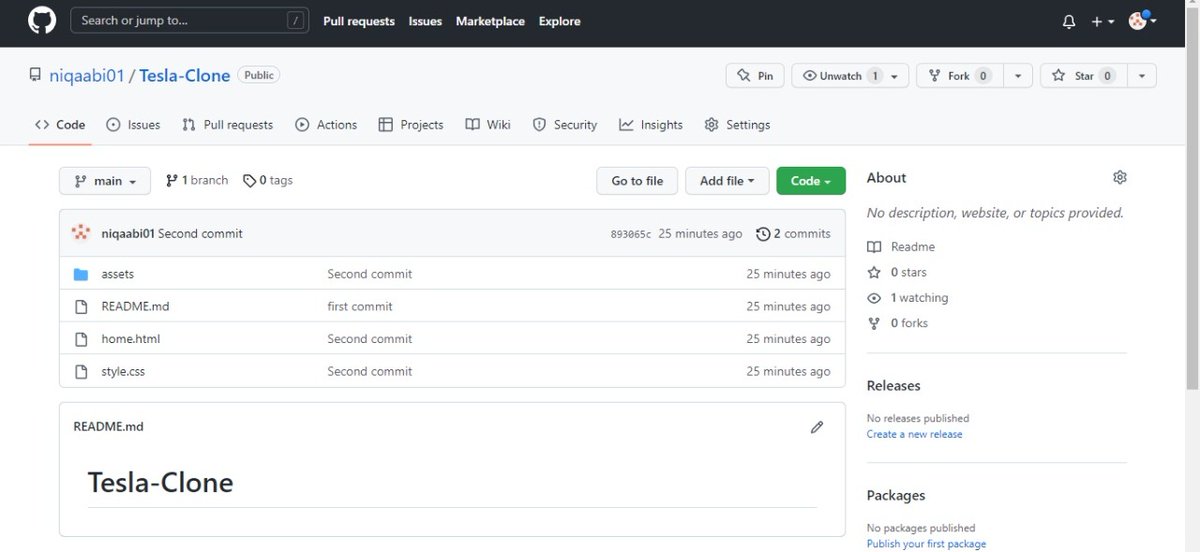This screenshot has height=552, width=1200.
Task: Click the Tesla-Clone README title
Action: pyautogui.click(x=160, y=482)
